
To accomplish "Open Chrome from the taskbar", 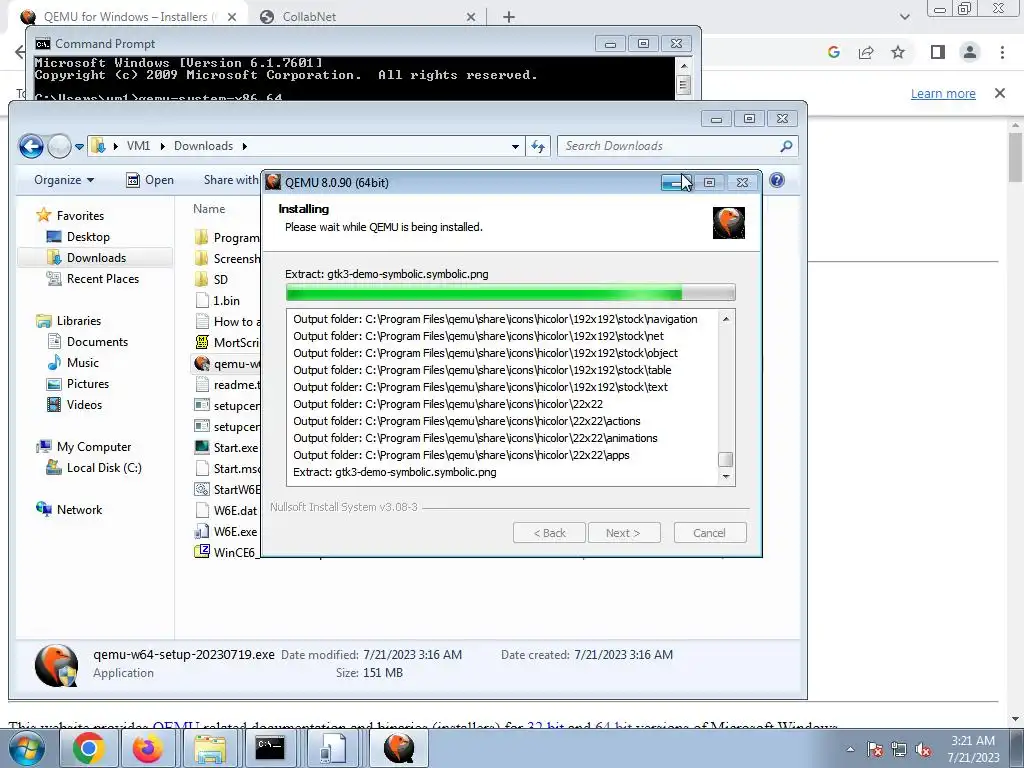I will tap(89, 748).
